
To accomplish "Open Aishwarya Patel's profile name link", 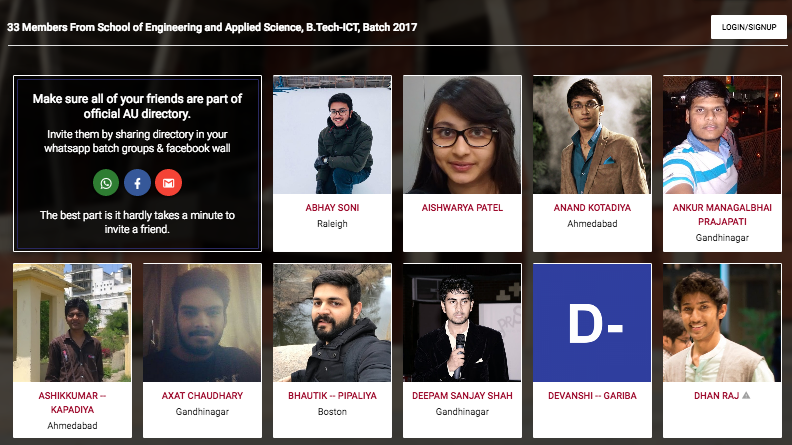I will tap(462, 208).
